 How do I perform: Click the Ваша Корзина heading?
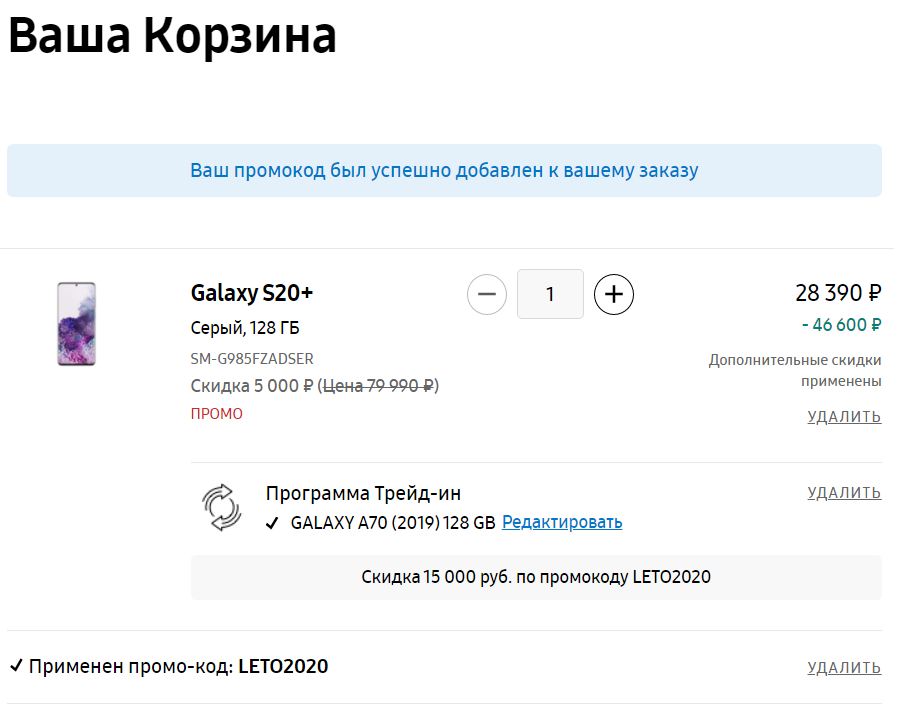172,36
